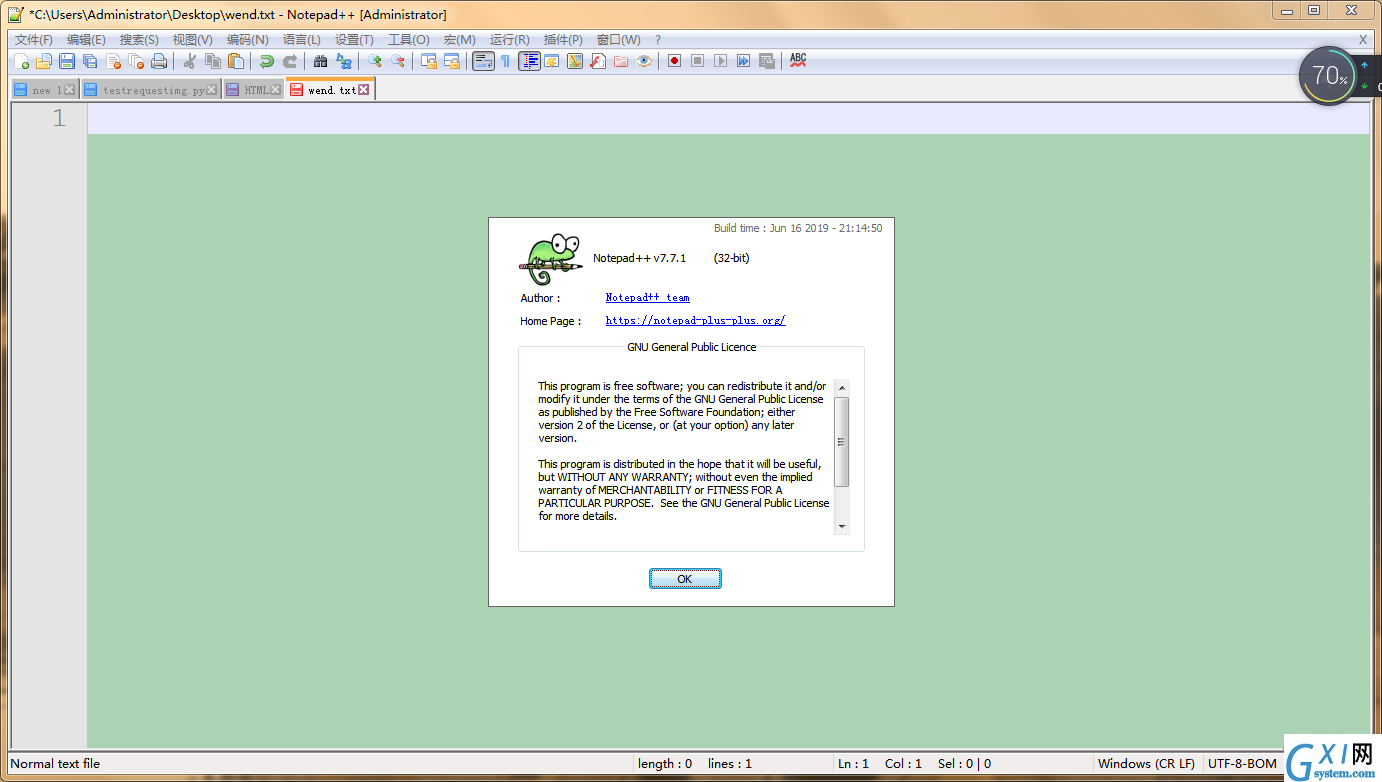Image resolution: width=1382 pixels, height=782 pixels.
Task: Click the Zoom Out icon
Action: 398,61
